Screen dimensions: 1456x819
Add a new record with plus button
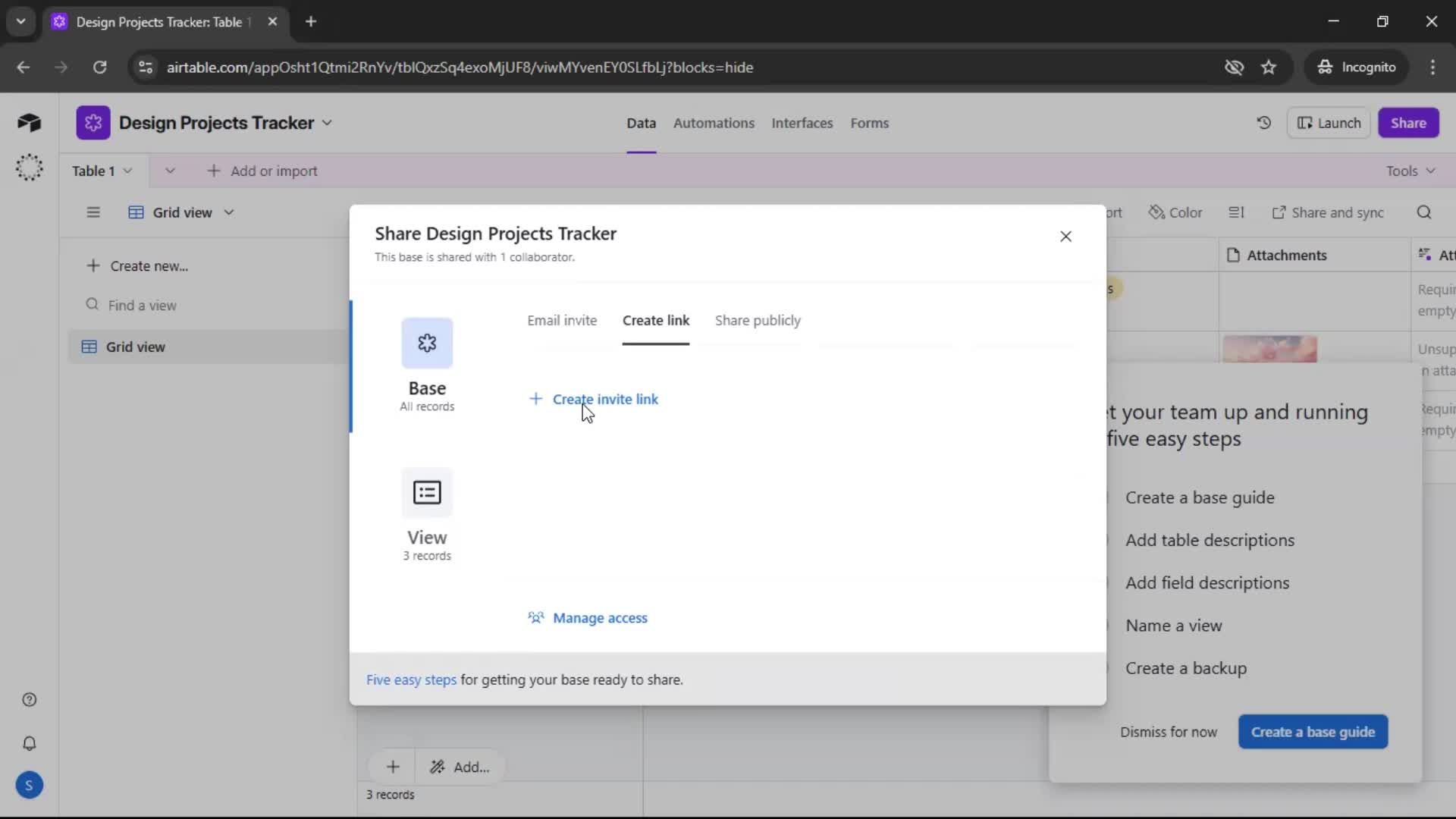click(x=393, y=767)
